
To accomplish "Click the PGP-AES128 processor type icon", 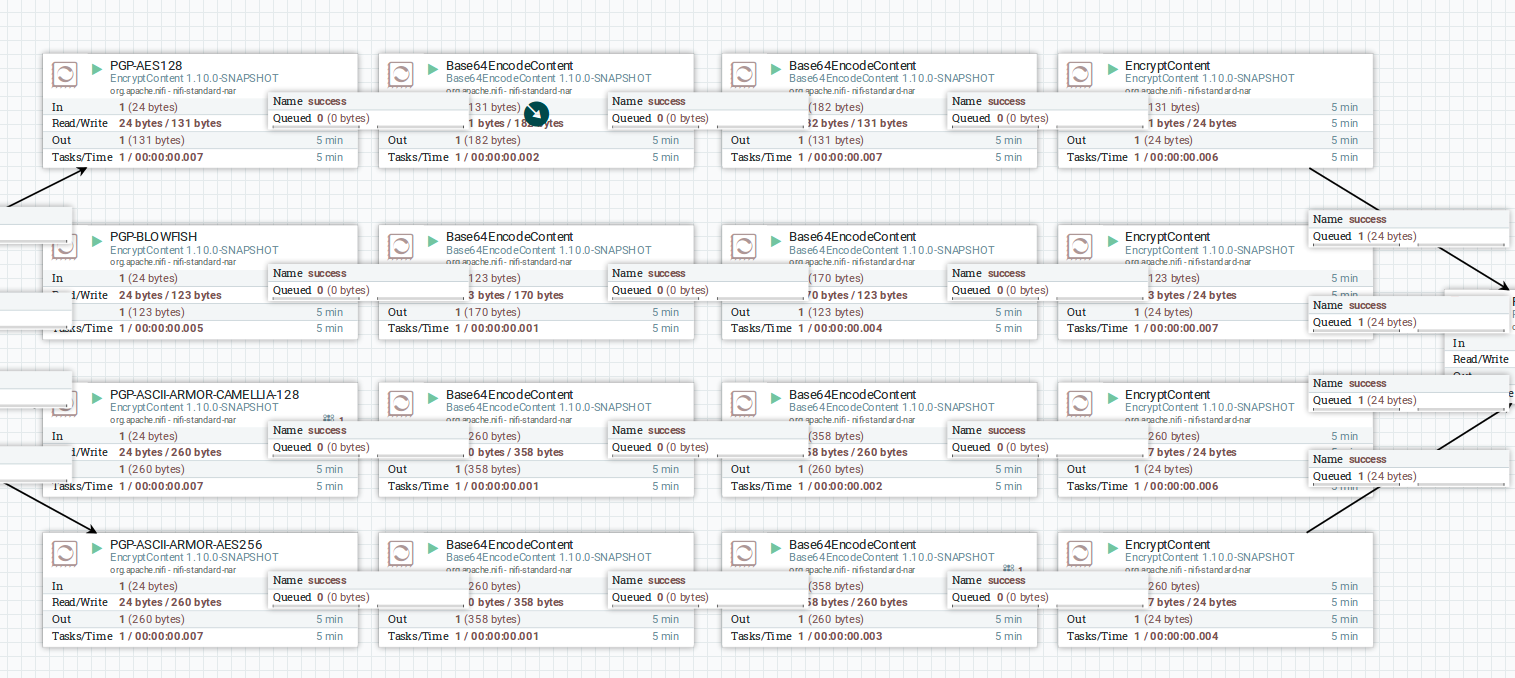I will [65, 75].
